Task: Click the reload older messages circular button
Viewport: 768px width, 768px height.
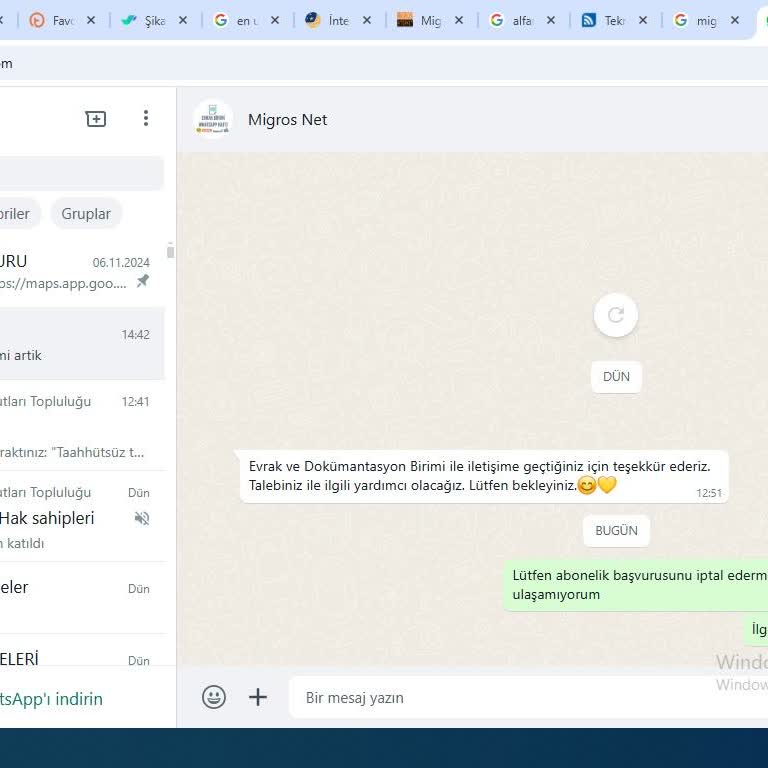Action: pyautogui.click(x=616, y=315)
